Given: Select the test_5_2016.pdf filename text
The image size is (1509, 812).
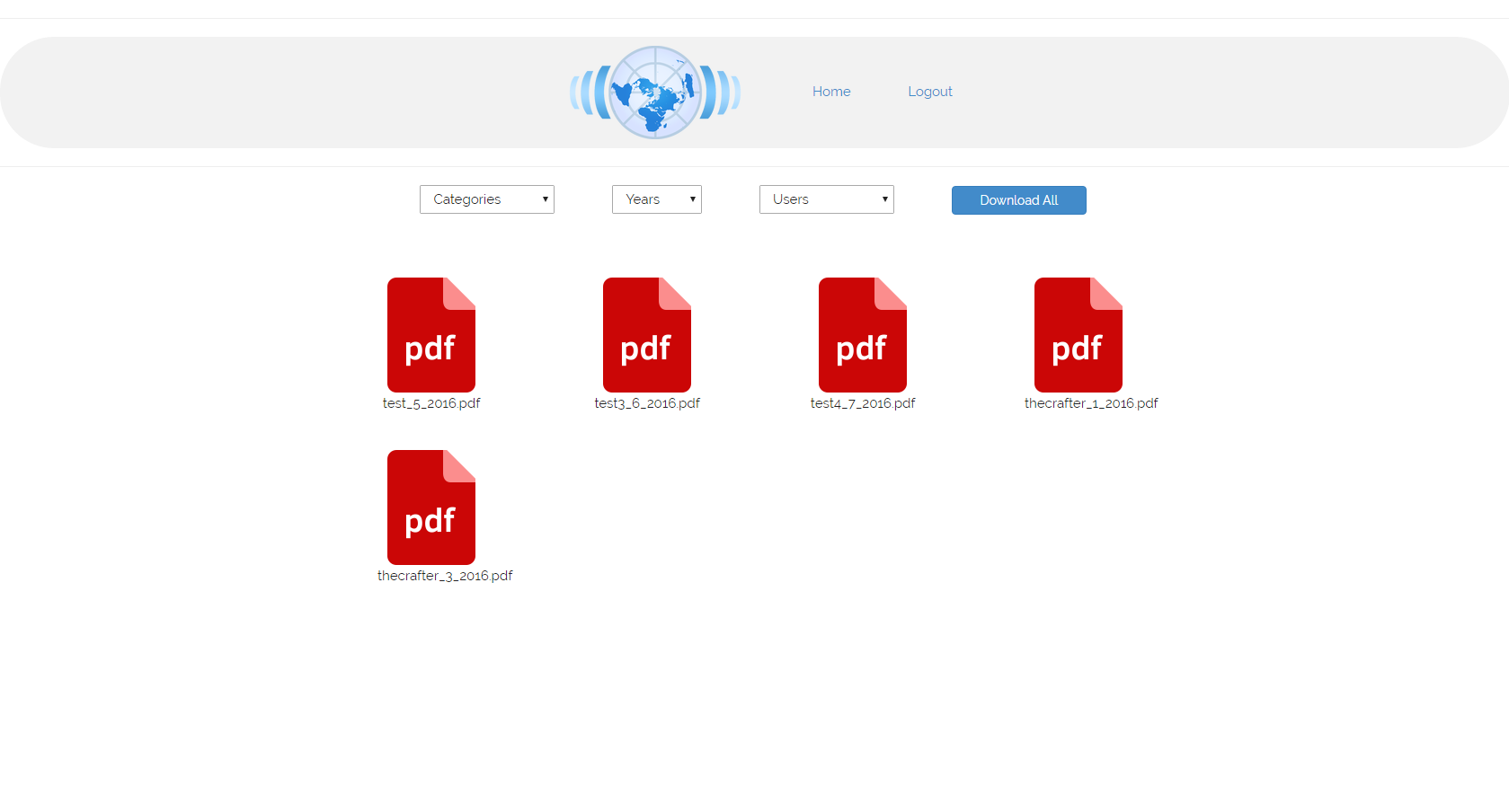Looking at the screenshot, I should click(431, 403).
